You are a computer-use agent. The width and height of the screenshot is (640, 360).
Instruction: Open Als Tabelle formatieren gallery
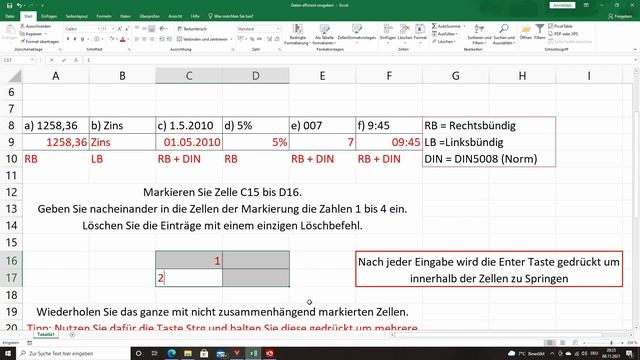324,34
